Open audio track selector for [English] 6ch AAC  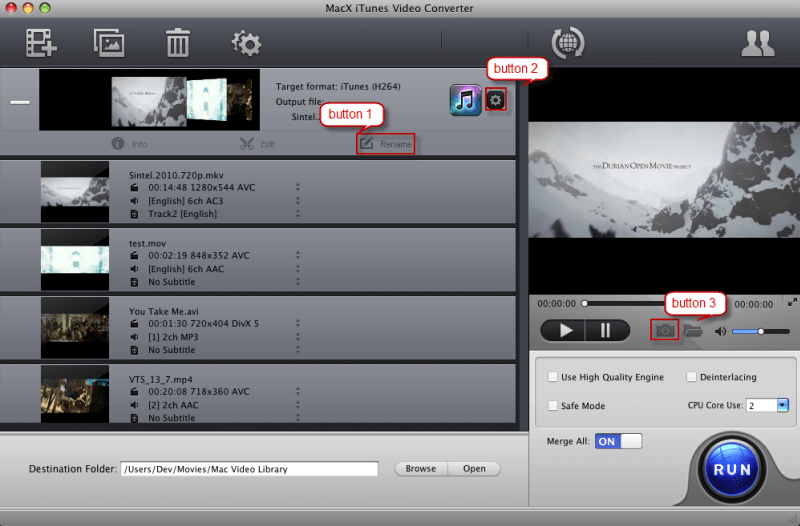(x=297, y=268)
